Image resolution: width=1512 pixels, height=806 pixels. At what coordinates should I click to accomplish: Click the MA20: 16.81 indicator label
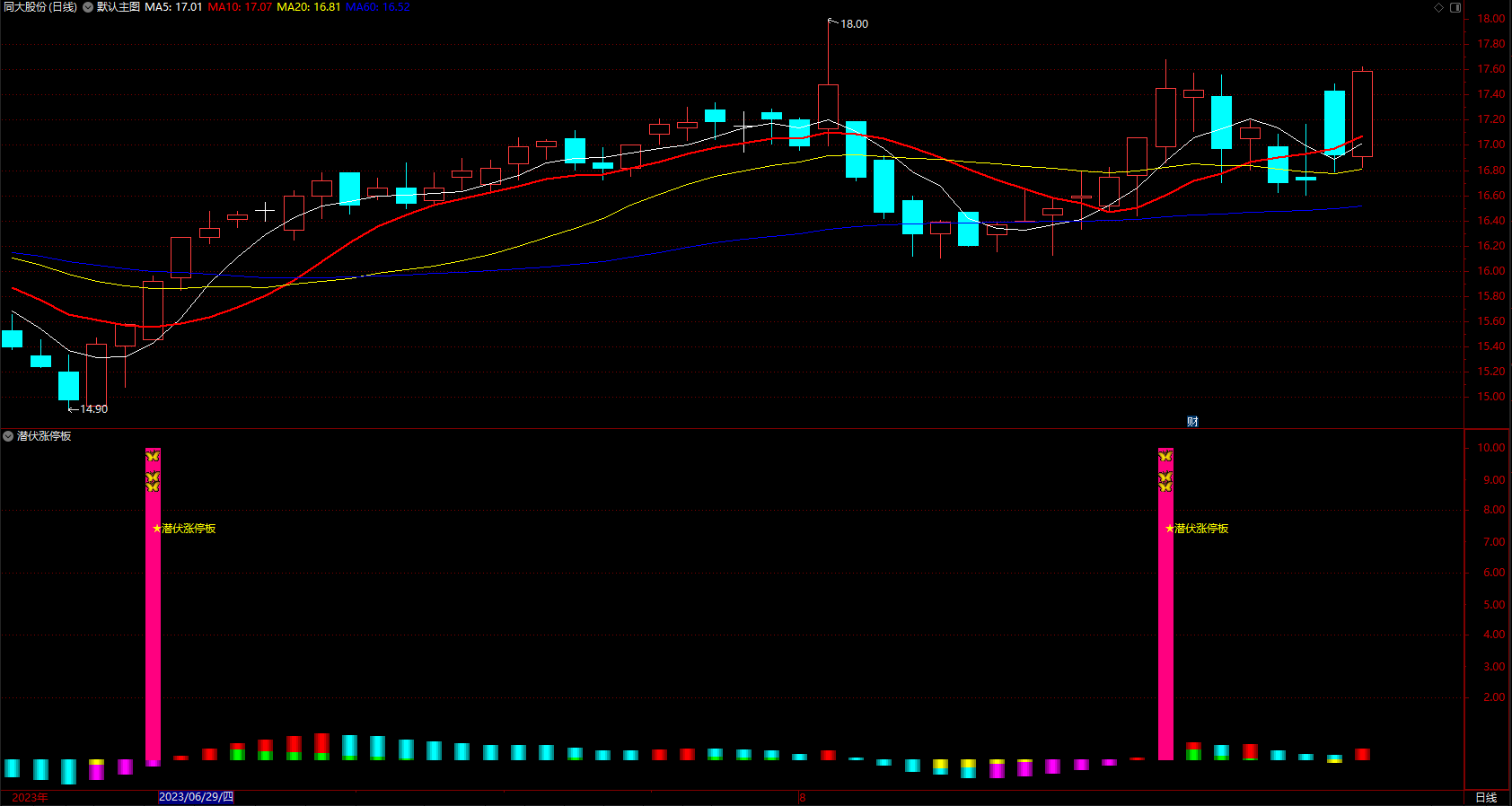click(308, 7)
